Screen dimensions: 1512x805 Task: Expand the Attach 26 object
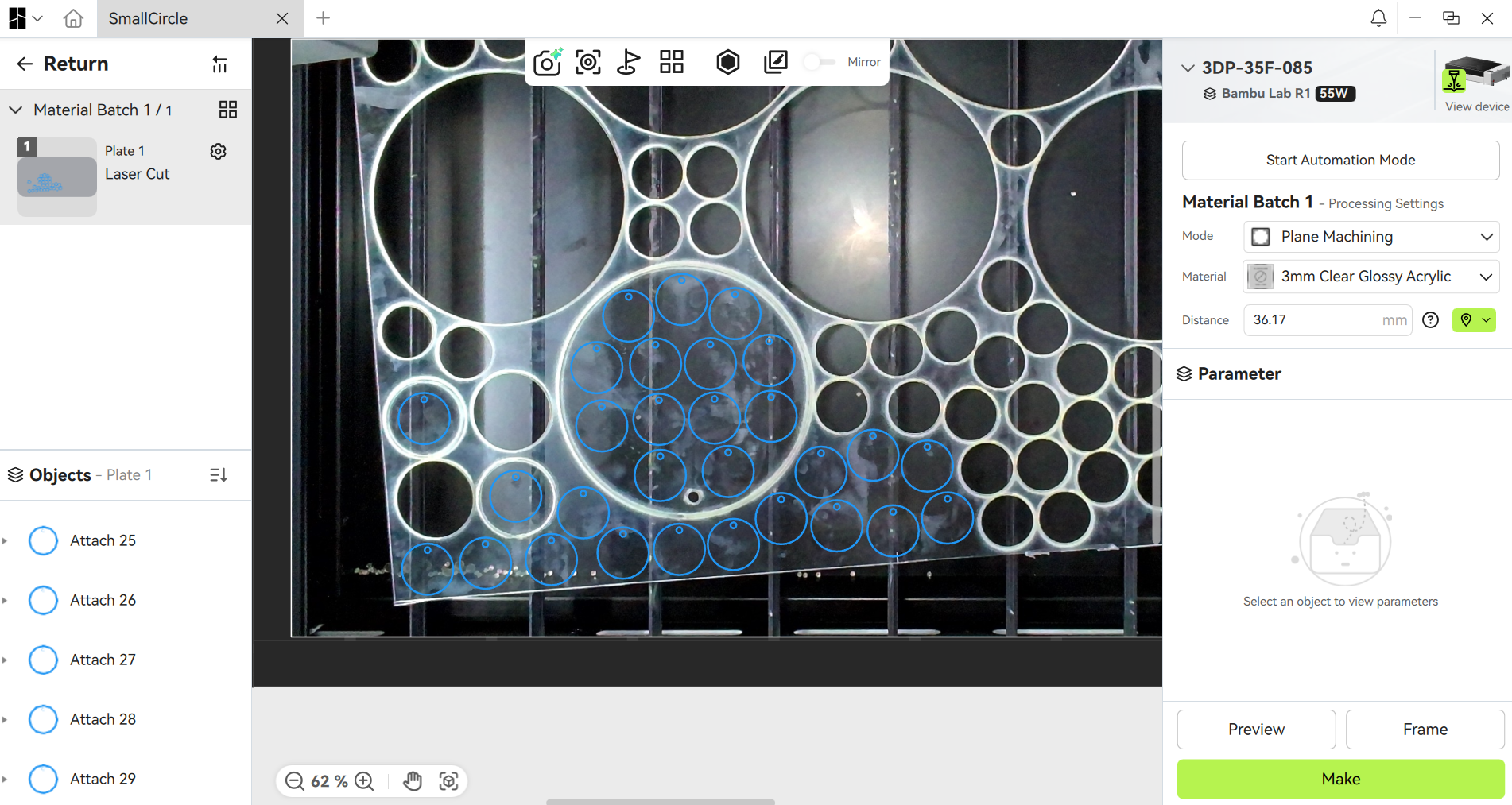pyautogui.click(x=5, y=600)
